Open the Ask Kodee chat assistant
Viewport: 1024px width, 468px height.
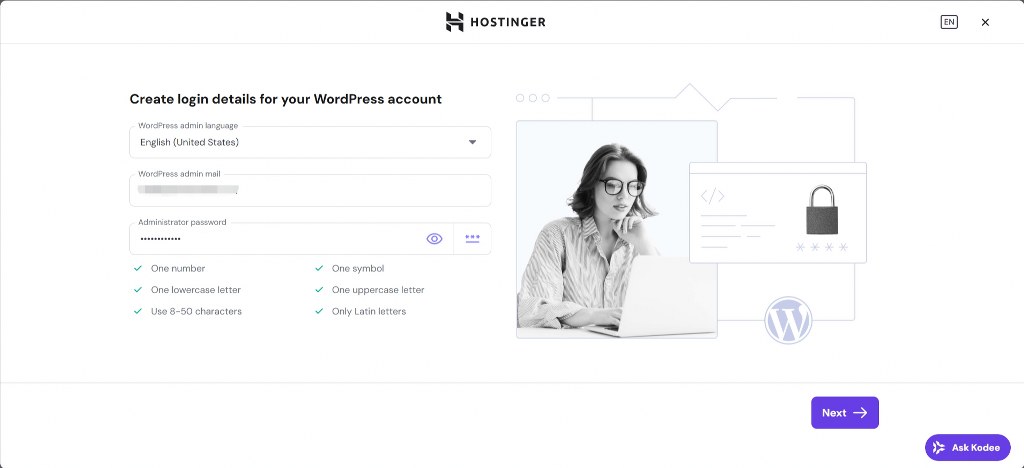tap(968, 448)
